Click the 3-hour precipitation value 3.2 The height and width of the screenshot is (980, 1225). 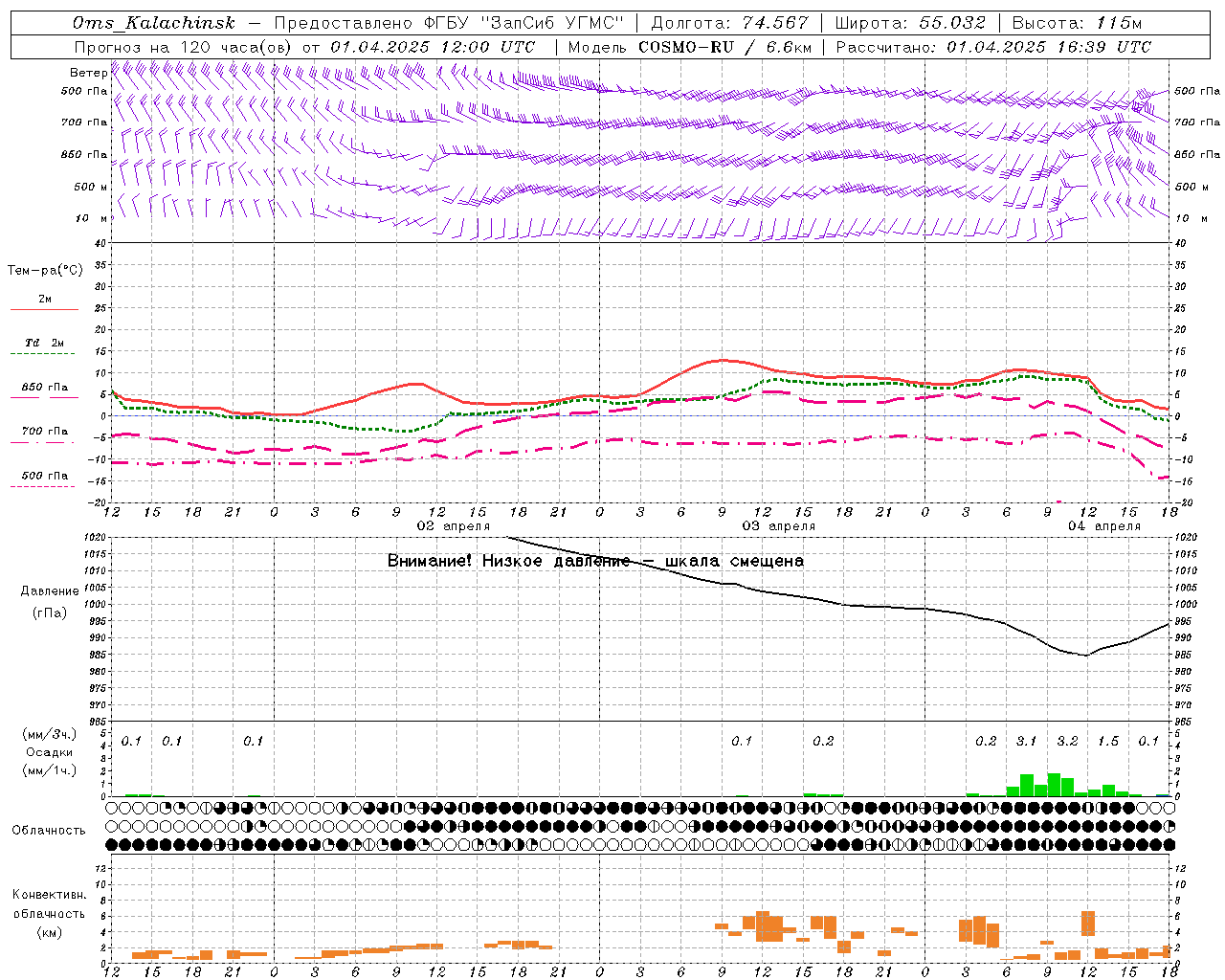pos(1067,742)
